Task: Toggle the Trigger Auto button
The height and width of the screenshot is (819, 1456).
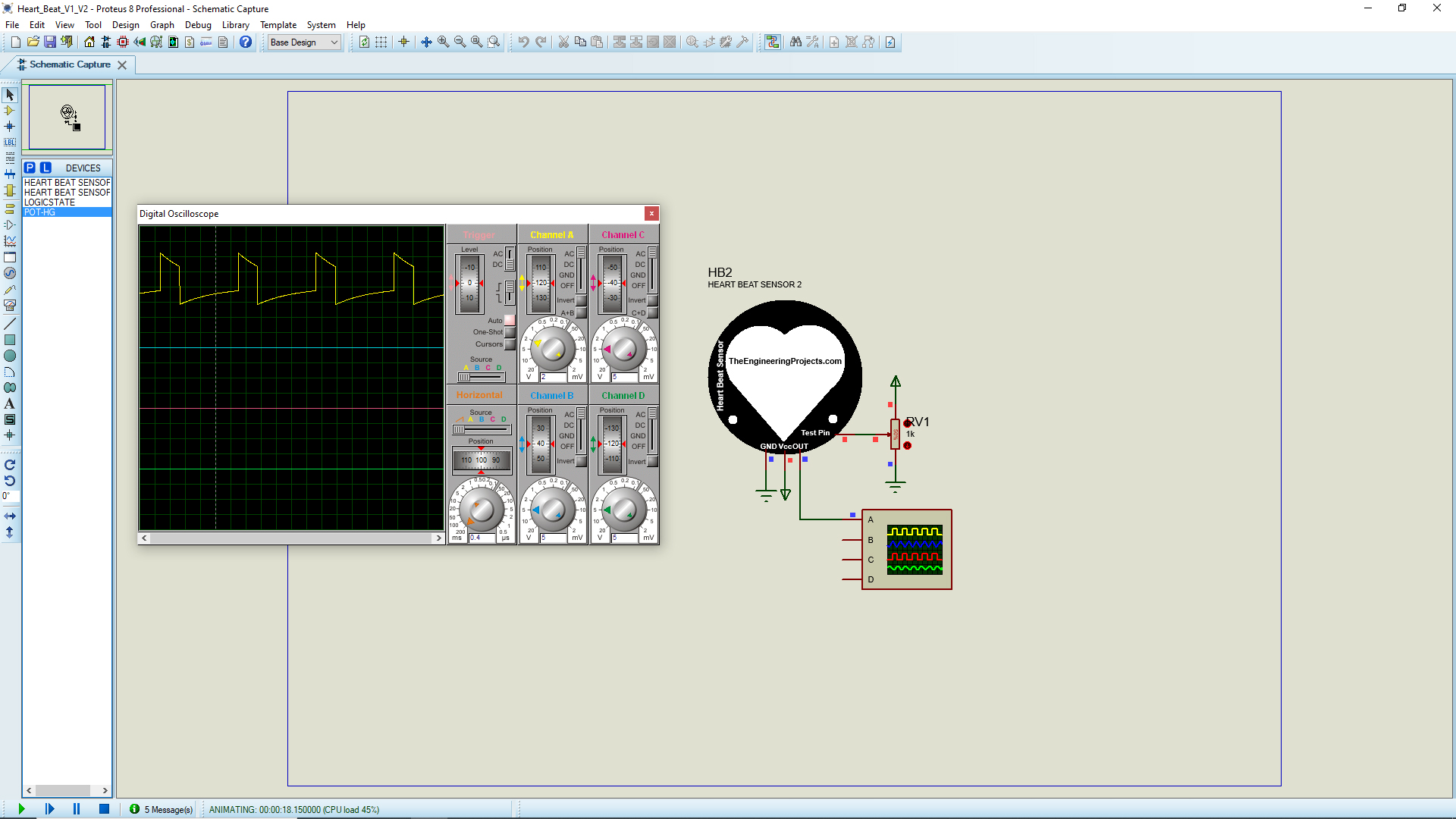Action: coord(510,321)
